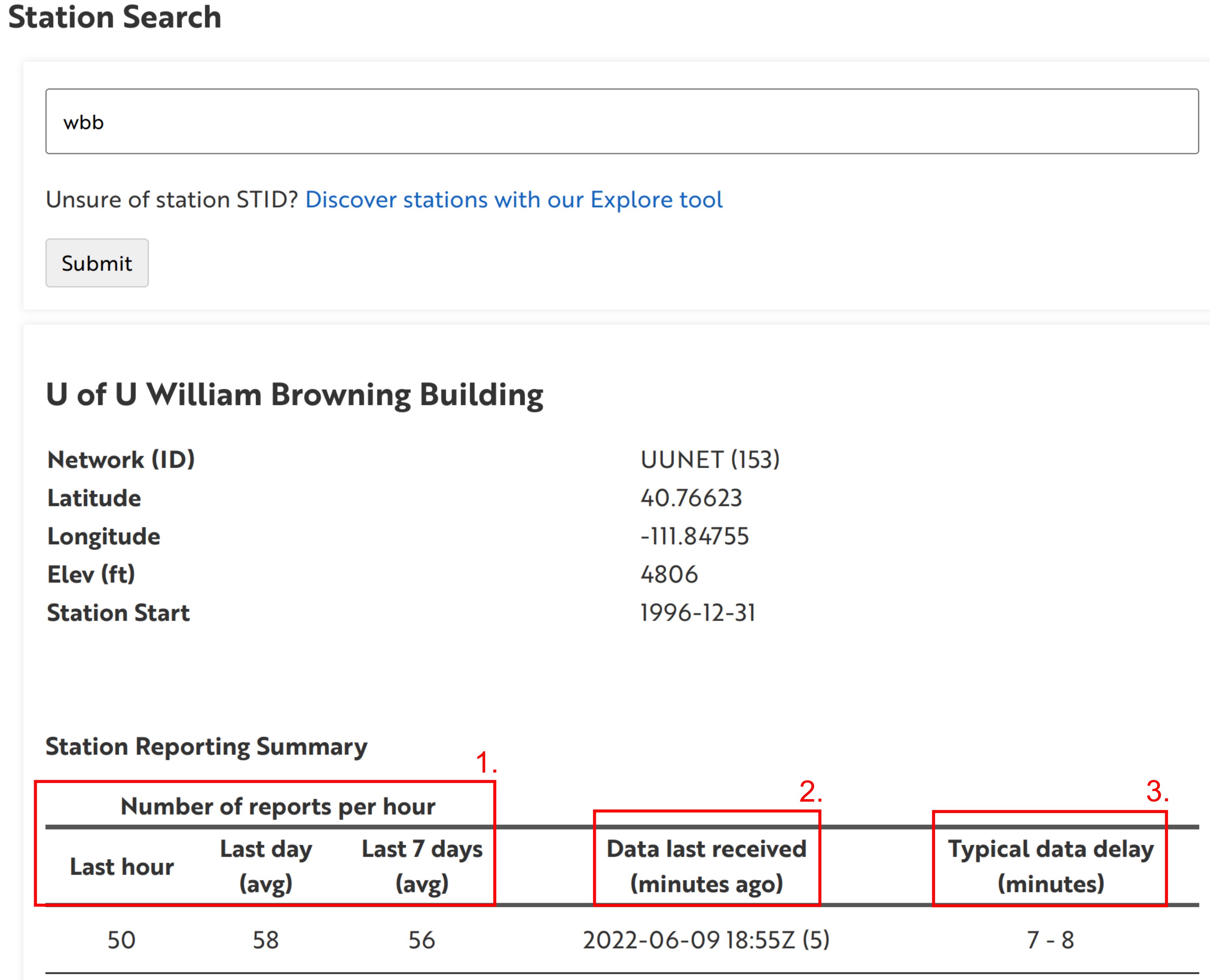1210x980 pixels.
Task: Click the Last hour column header
Action: 121,866
